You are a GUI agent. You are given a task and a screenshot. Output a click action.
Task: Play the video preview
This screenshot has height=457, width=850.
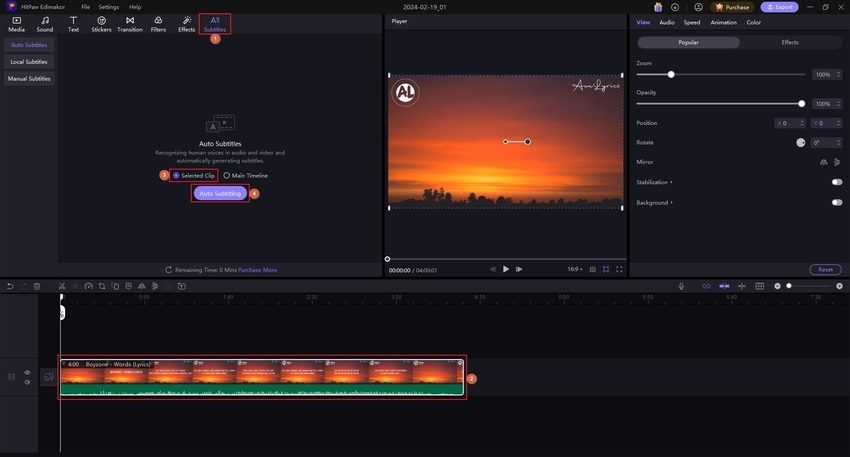pyautogui.click(x=506, y=269)
